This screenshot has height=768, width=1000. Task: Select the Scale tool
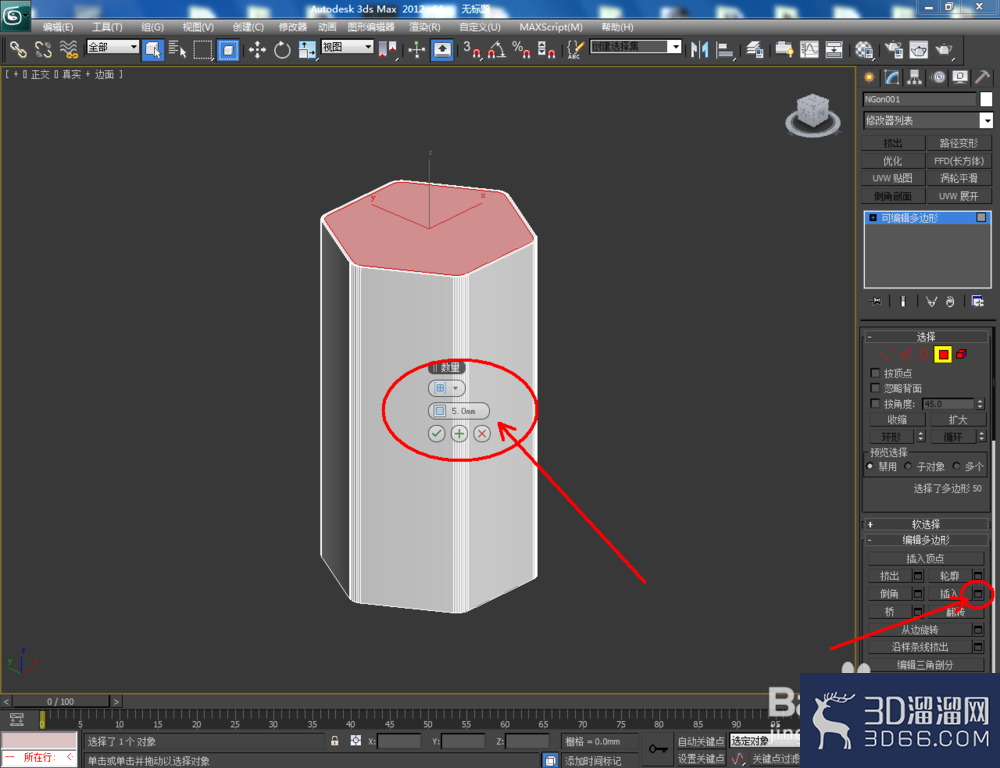pos(307,50)
